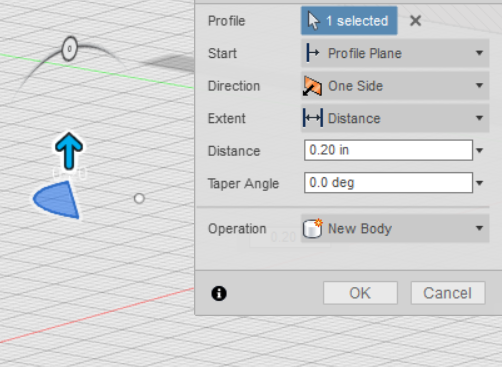Image resolution: width=502 pixels, height=367 pixels.
Task: Click the New Body operation icon
Action: [x=313, y=228]
